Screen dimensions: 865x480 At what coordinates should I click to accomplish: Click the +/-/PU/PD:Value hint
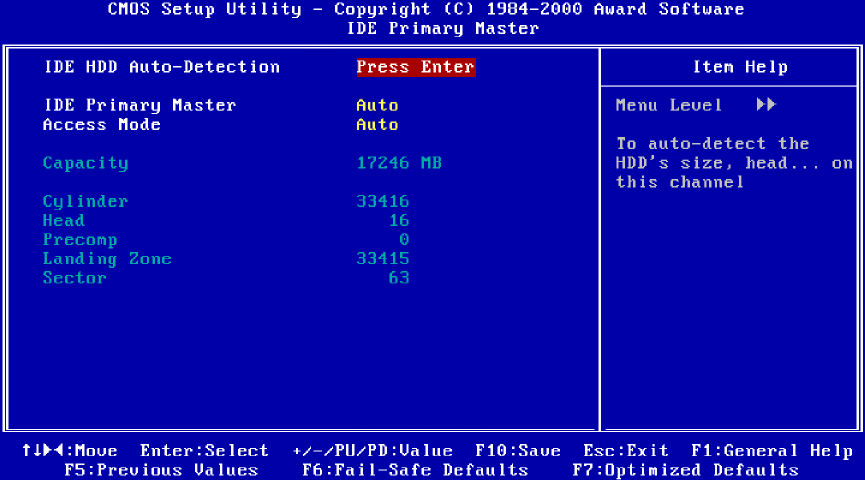373,451
